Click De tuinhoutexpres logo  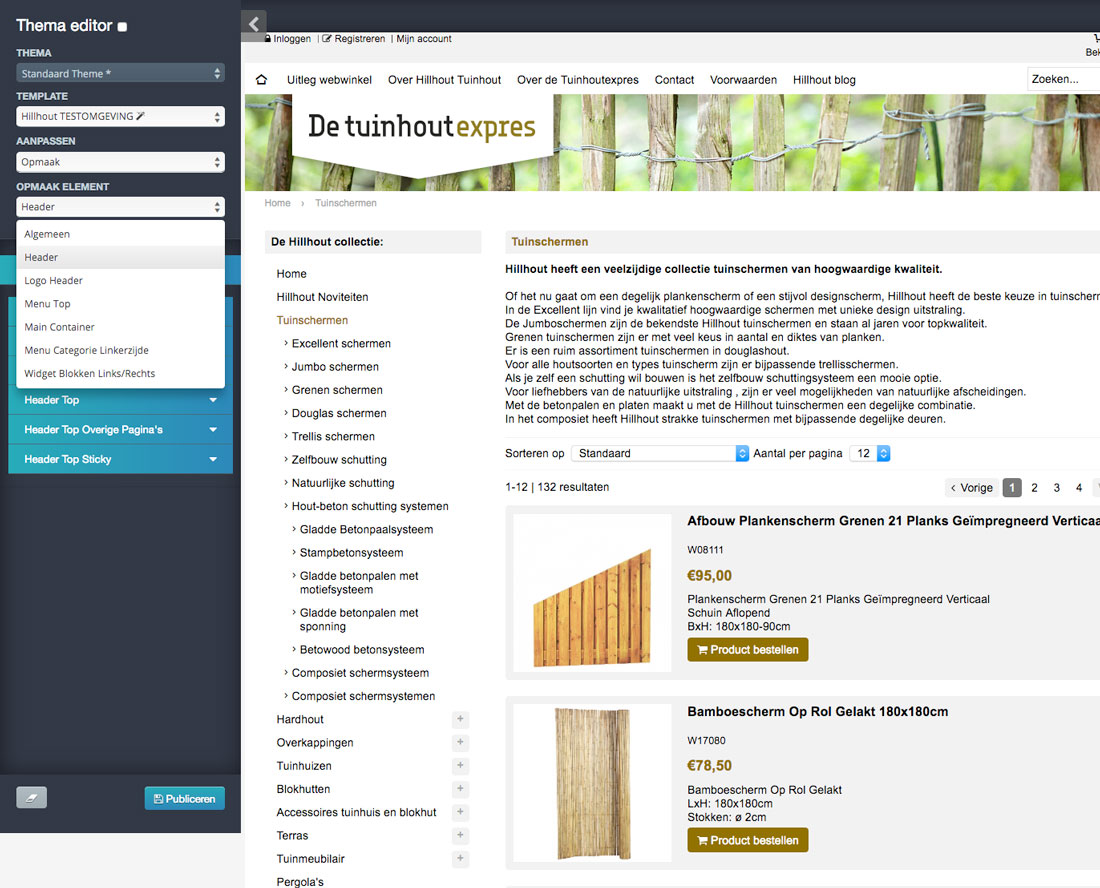[421, 127]
